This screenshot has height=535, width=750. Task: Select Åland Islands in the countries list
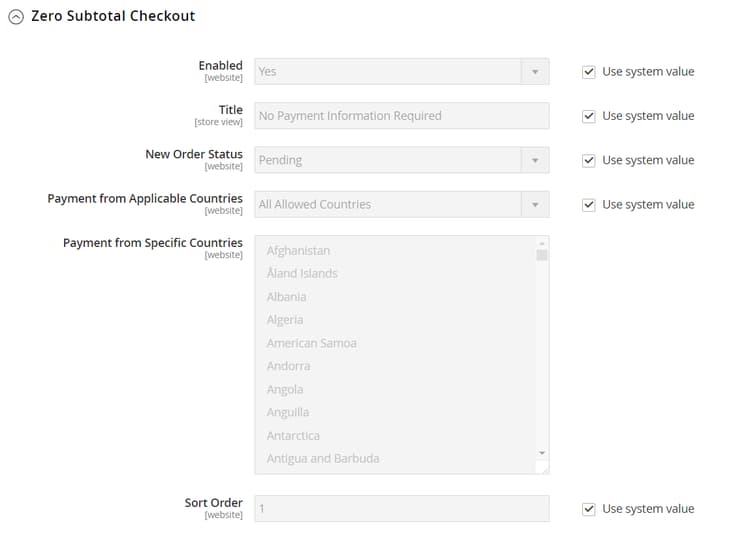(302, 274)
